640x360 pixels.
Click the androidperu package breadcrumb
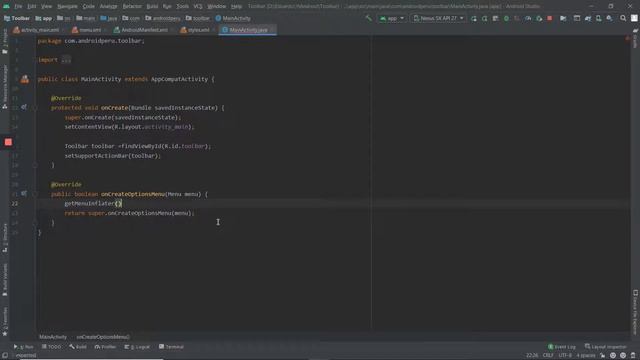(163, 18)
